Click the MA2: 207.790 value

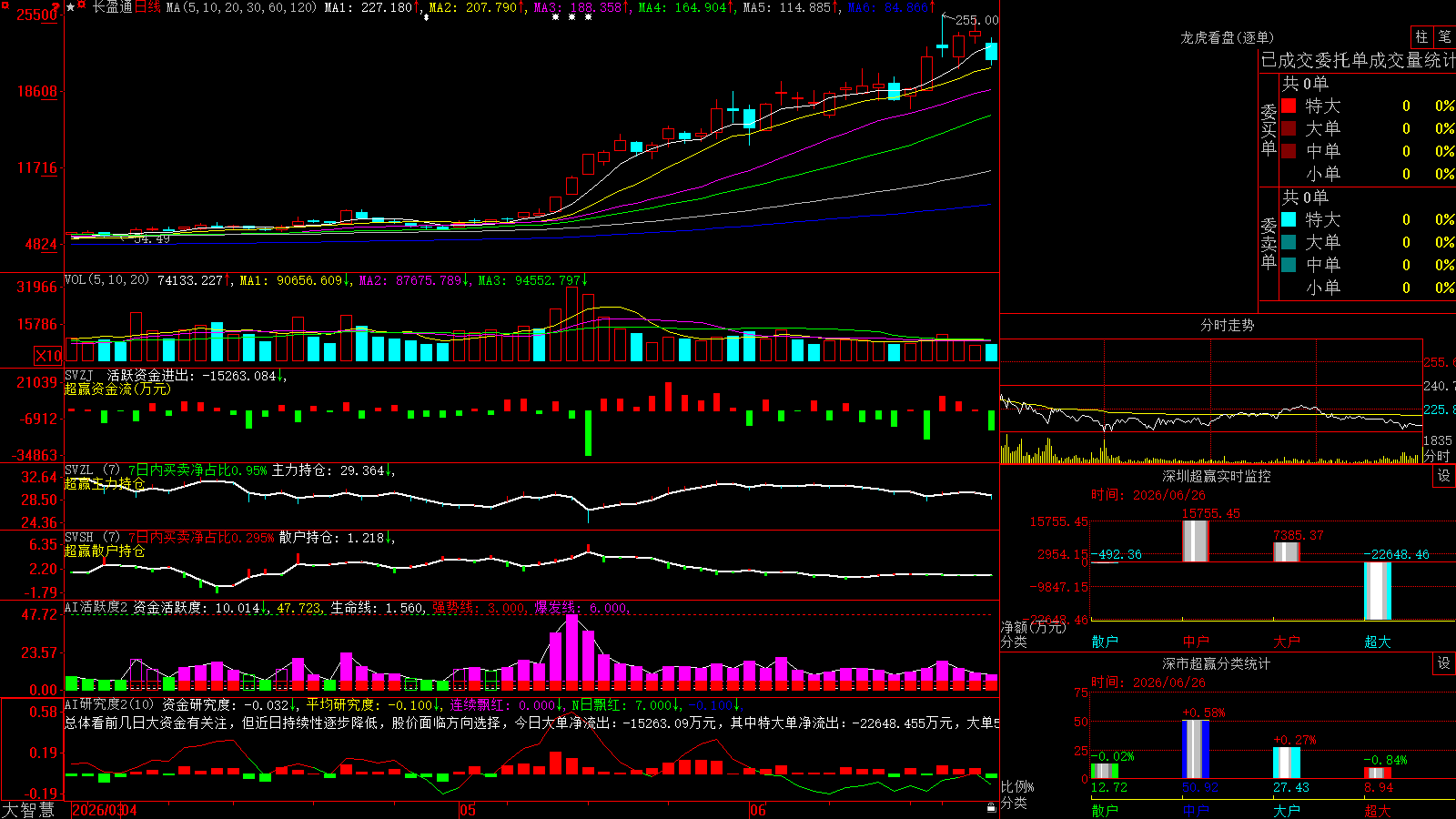click(x=473, y=7)
